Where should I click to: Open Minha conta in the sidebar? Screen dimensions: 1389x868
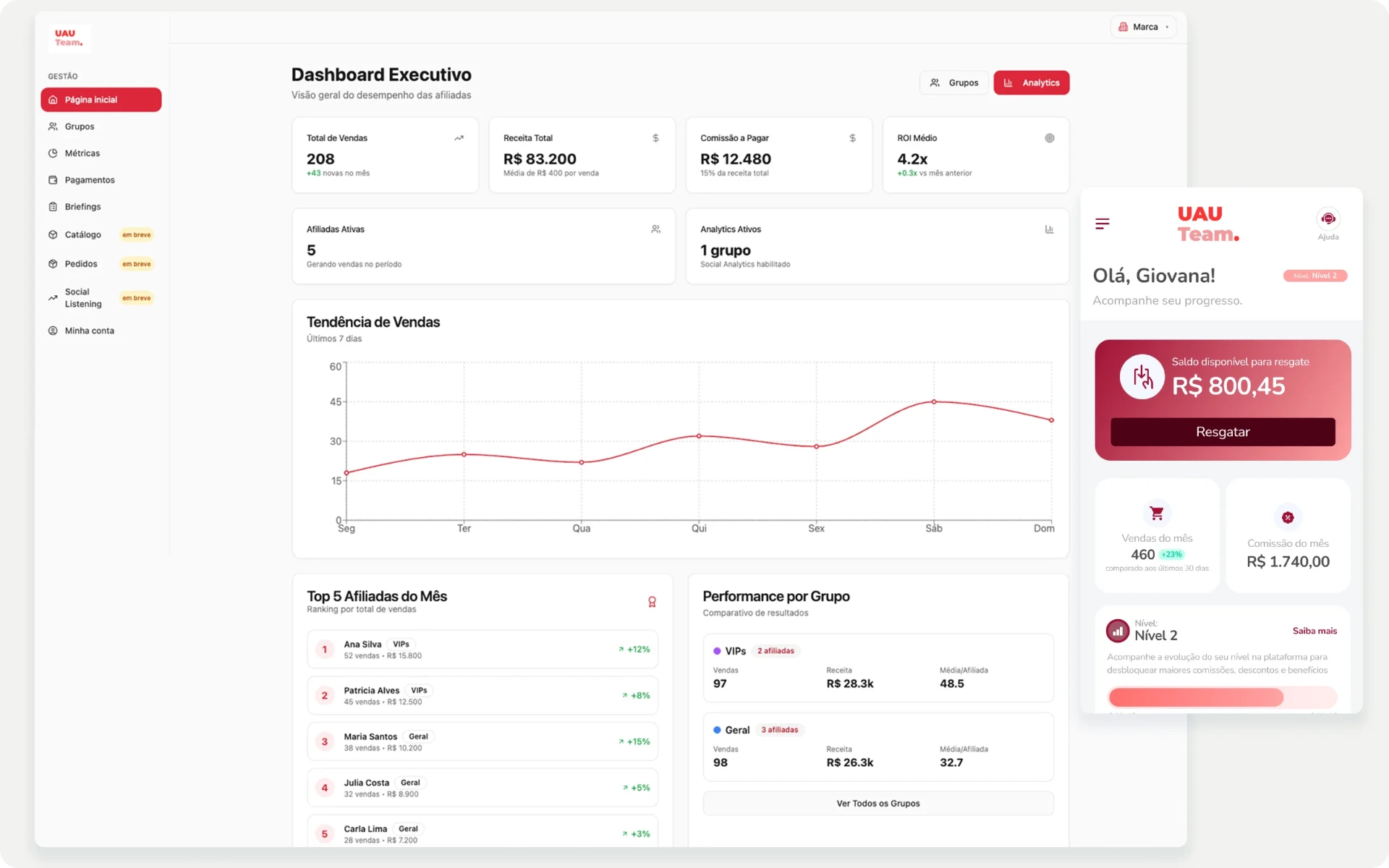[101, 331]
